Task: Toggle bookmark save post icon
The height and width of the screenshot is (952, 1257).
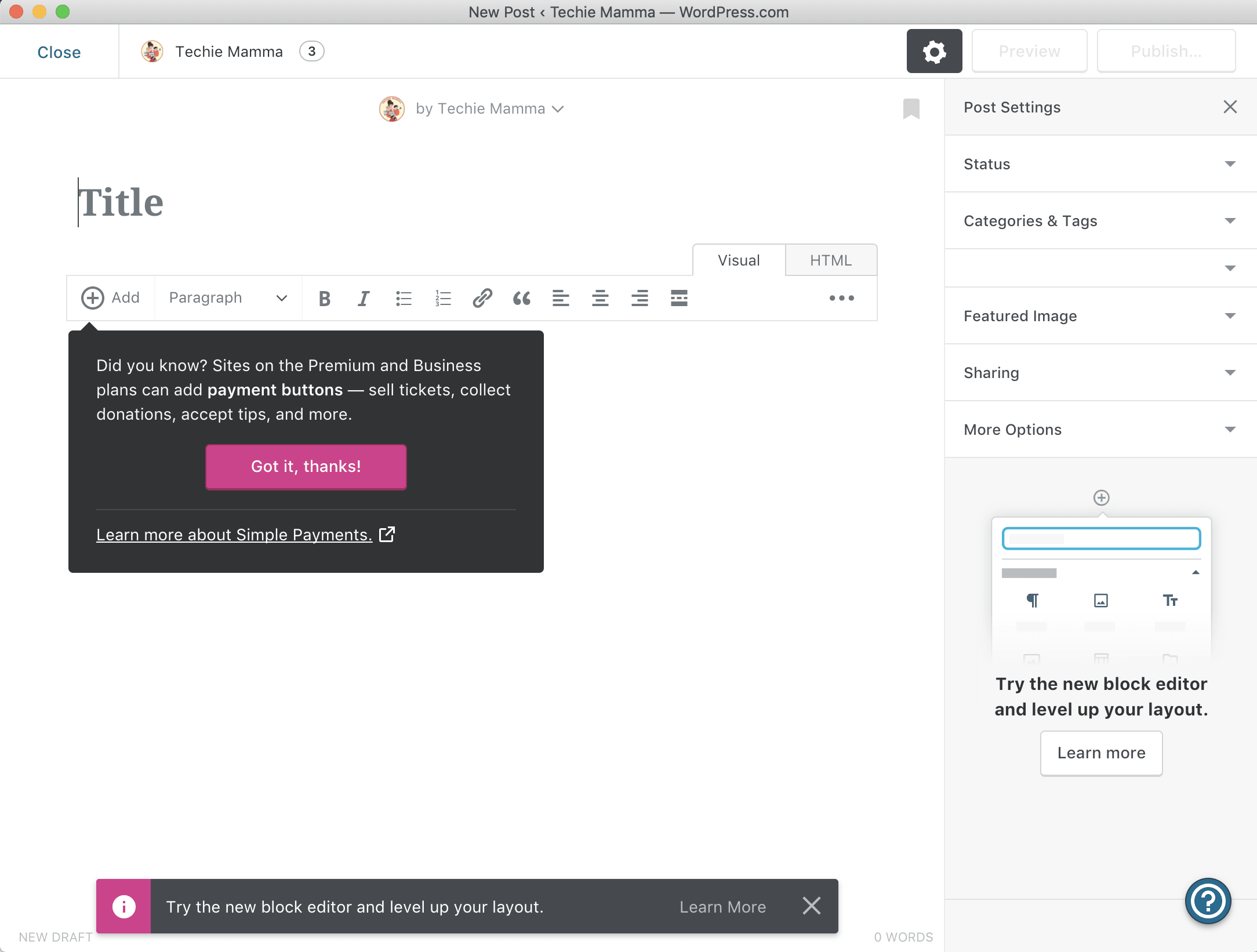Action: (x=911, y=109)
